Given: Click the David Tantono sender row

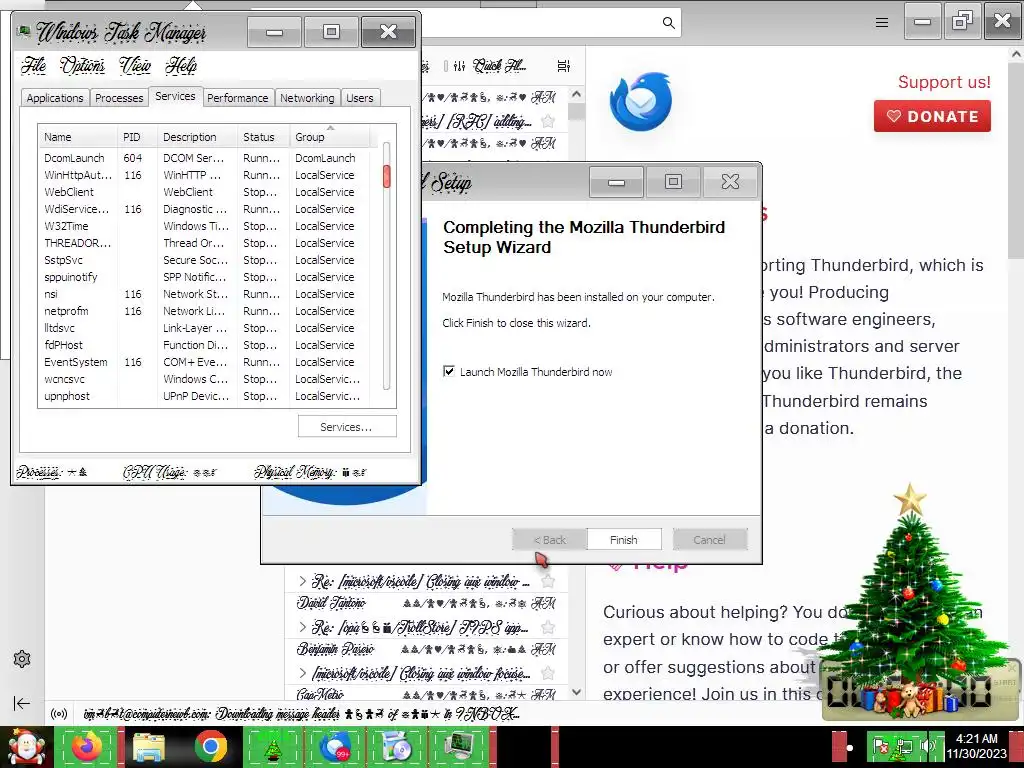Looking at the screenshot, I should coord(426,603).
